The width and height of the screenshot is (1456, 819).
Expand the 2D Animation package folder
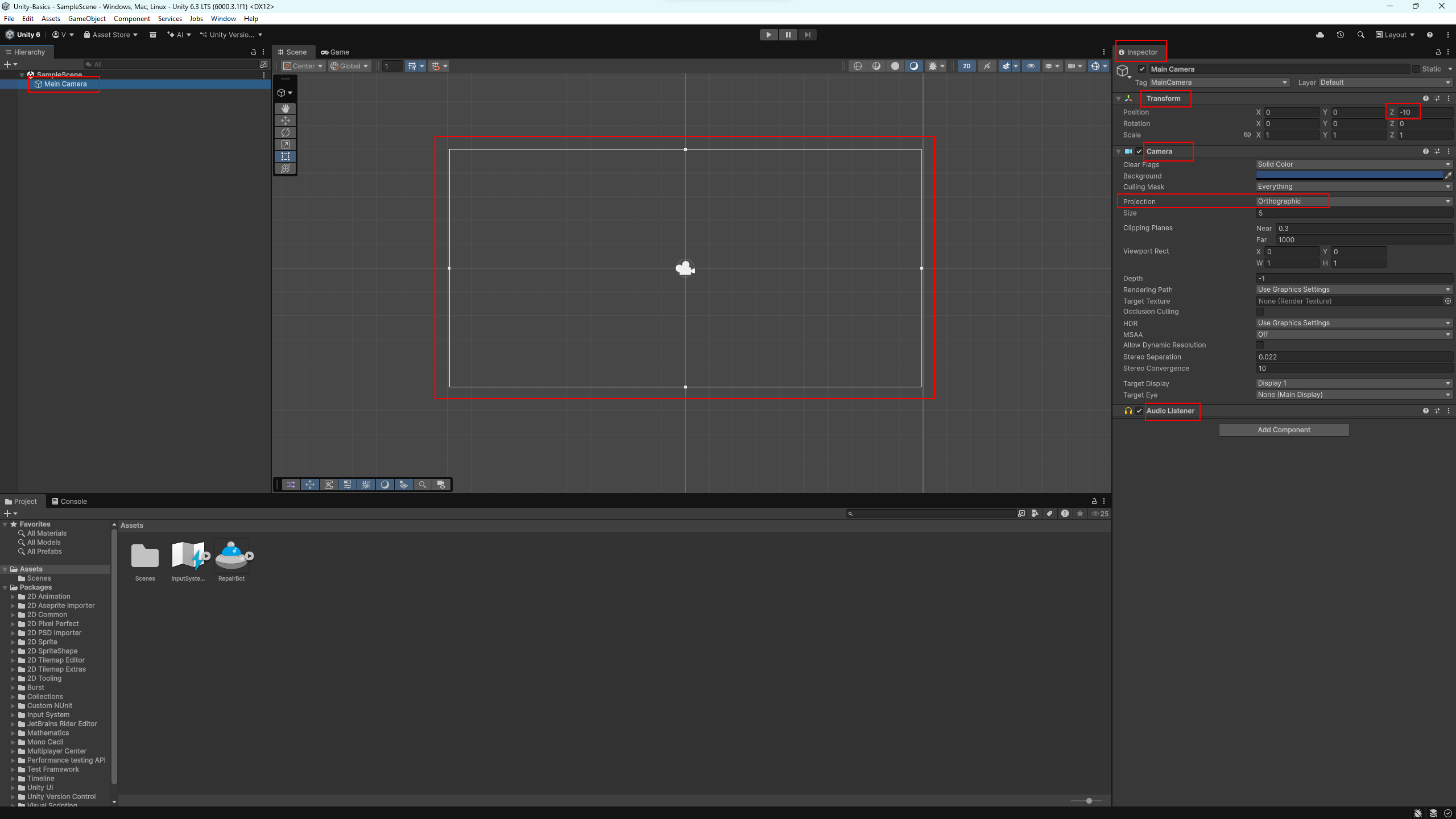click(13, 597)
